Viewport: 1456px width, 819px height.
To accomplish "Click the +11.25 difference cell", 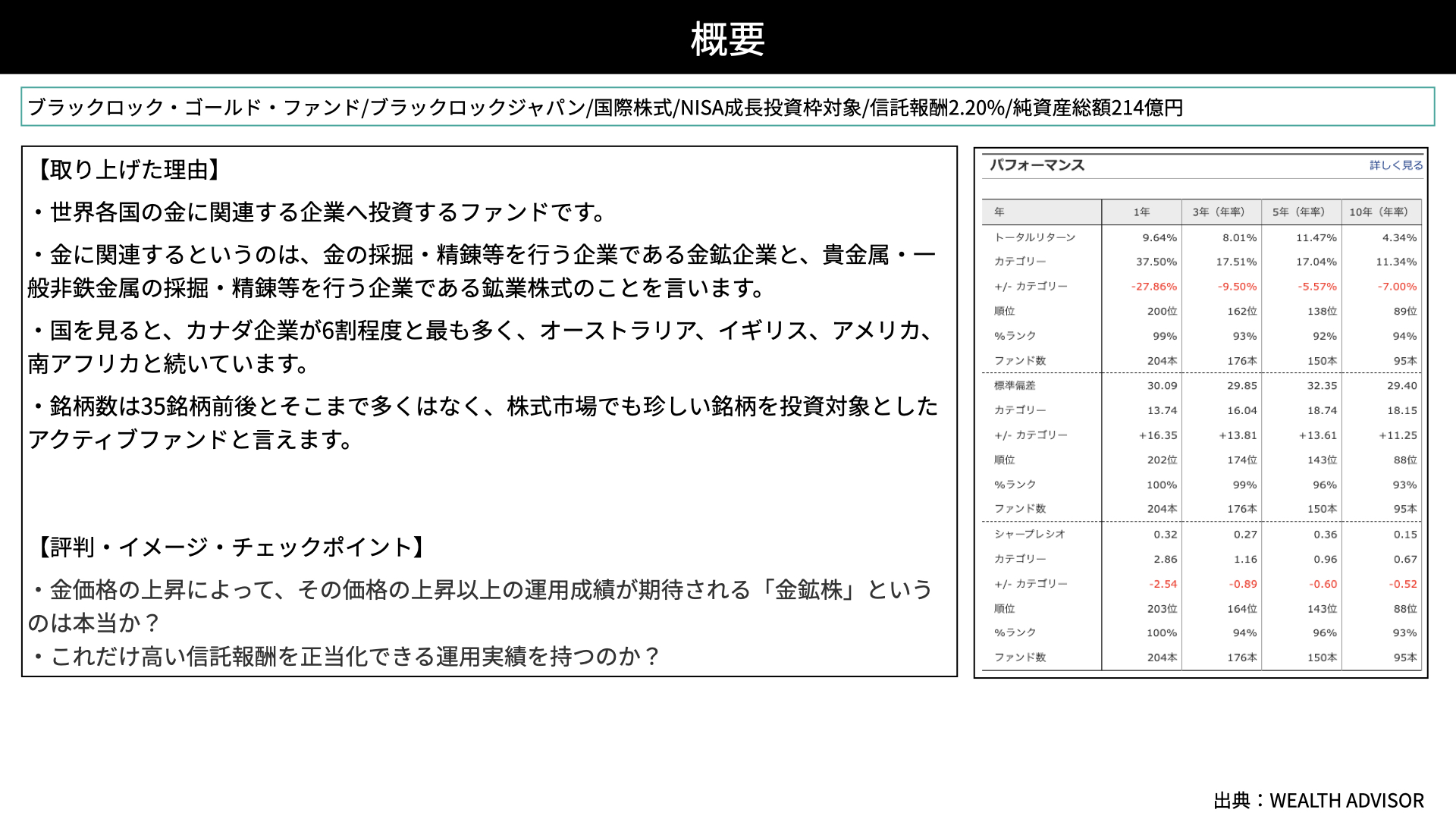I will pyautogui.click(x=1398, y=435).
